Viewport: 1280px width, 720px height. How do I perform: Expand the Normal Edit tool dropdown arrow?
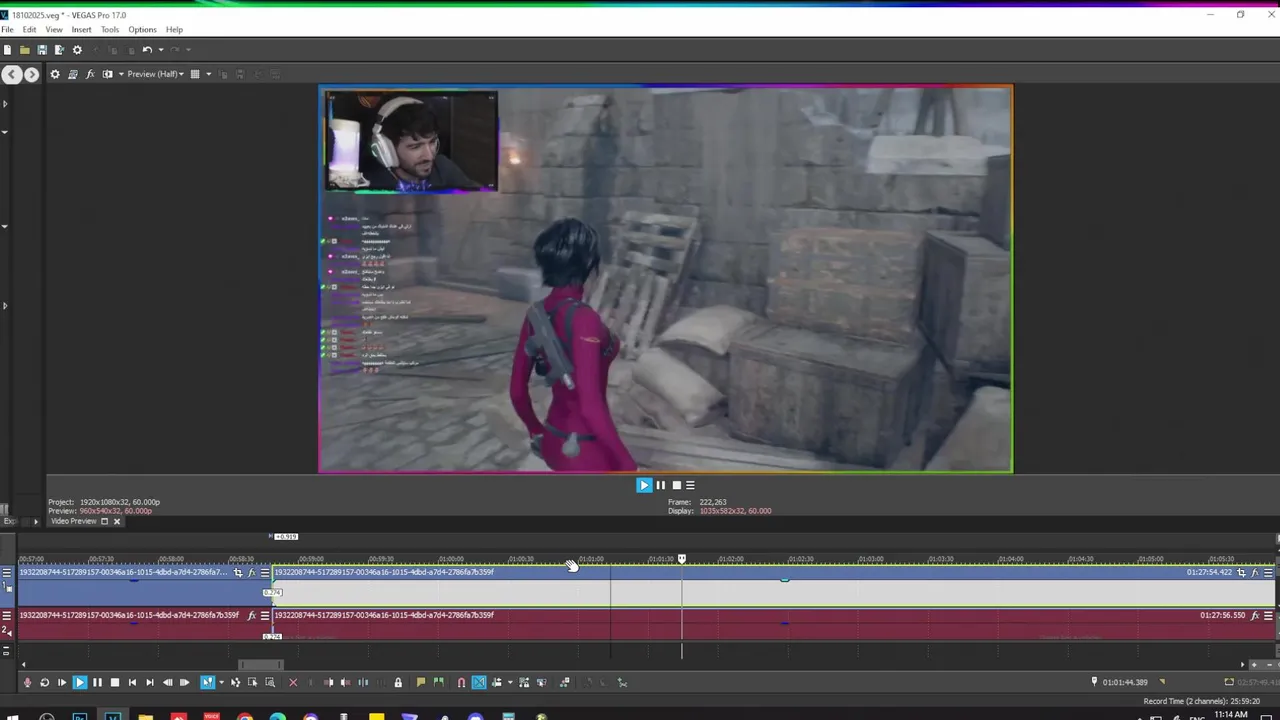coord(220,683)
